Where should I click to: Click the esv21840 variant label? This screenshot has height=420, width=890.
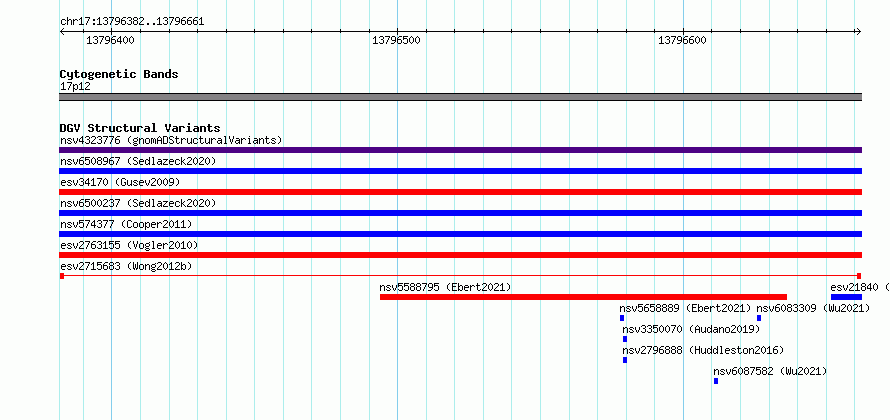coord(860,287)
